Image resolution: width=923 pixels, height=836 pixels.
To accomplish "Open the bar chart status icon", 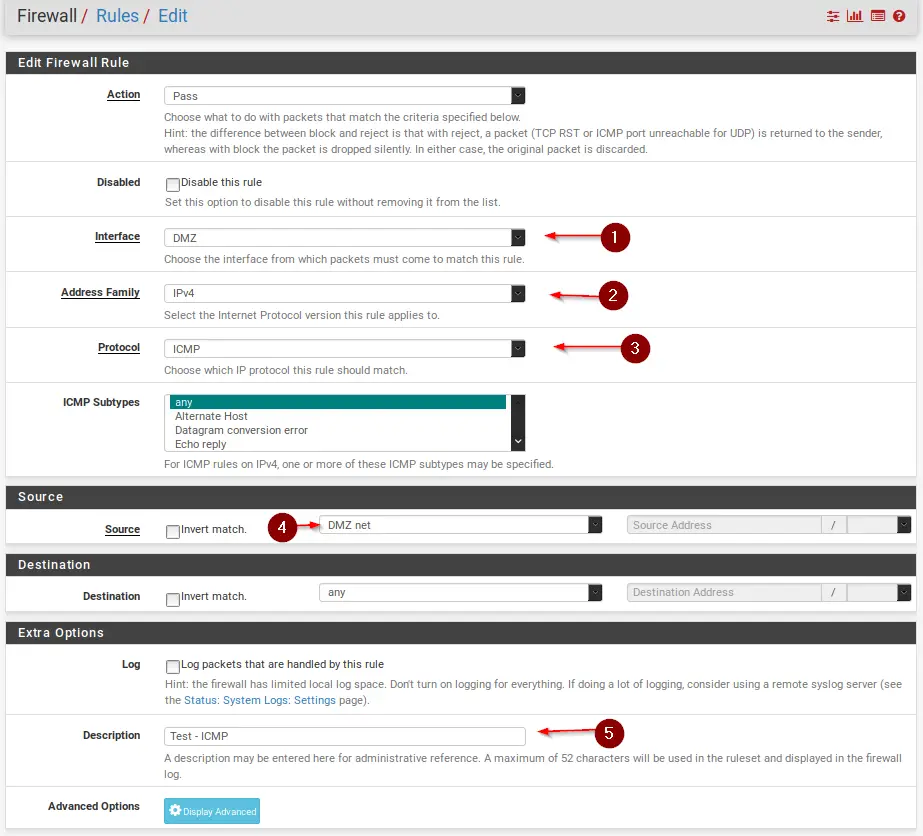I will (855, 17).
